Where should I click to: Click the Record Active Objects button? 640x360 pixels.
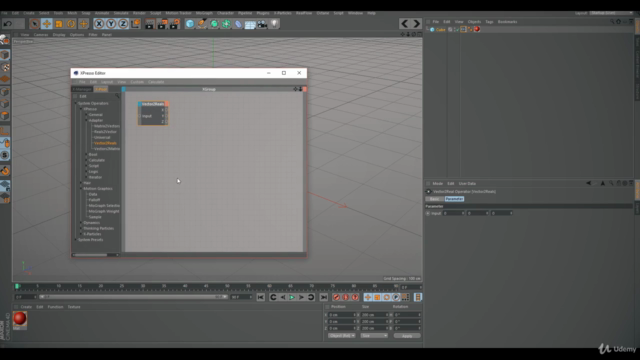336,297
